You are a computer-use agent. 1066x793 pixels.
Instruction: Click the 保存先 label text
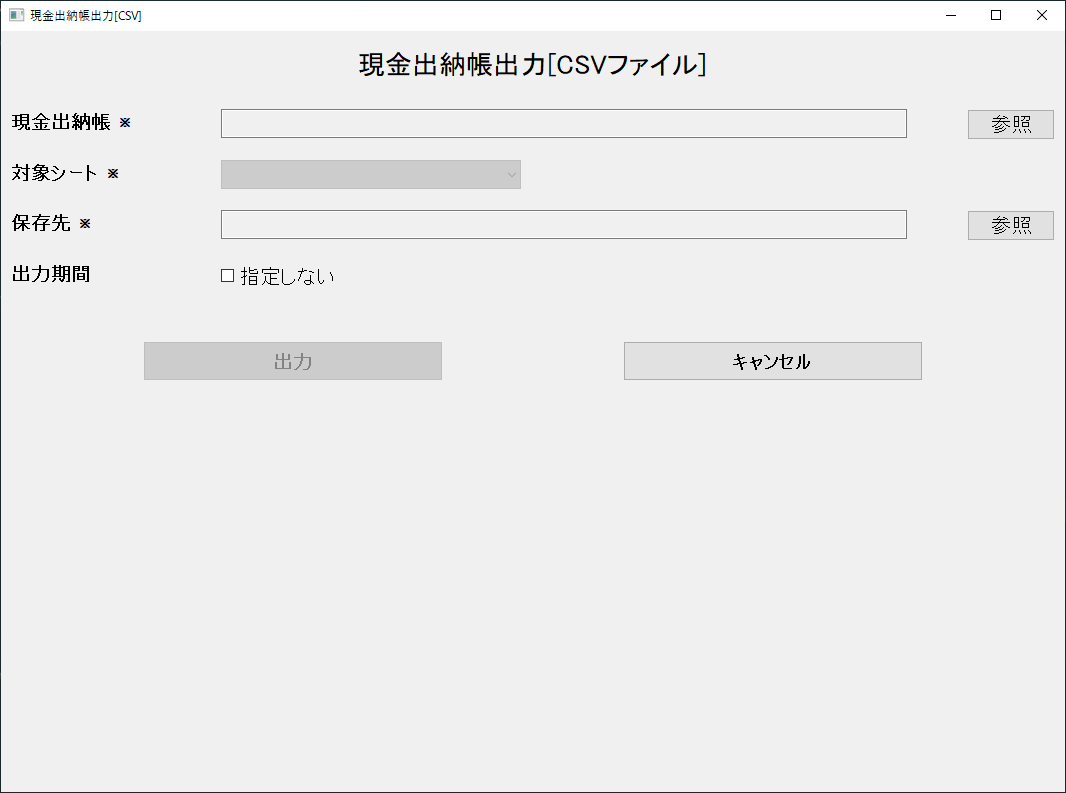(x=44, y=224)
